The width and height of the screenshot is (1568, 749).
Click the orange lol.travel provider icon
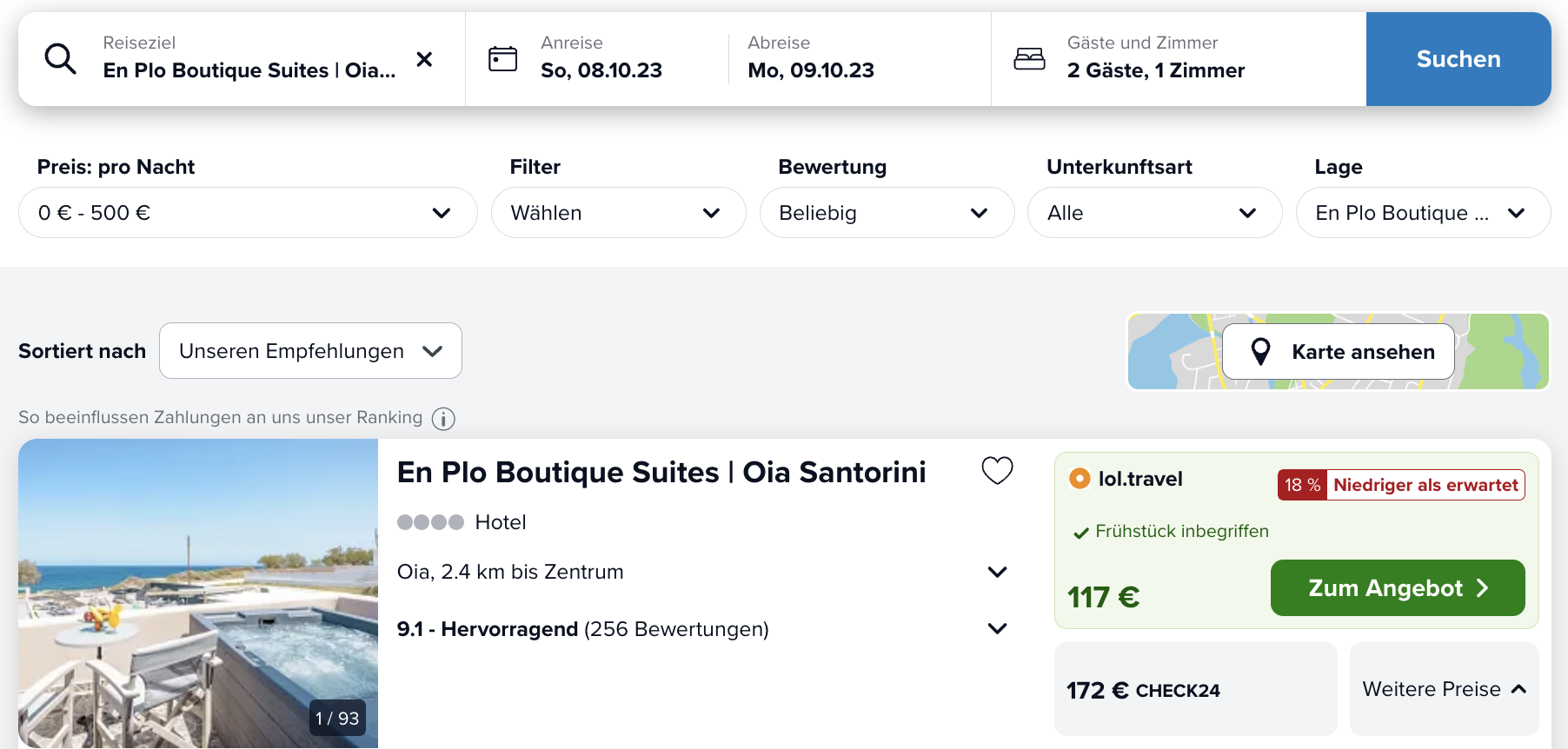(1080, 479)
